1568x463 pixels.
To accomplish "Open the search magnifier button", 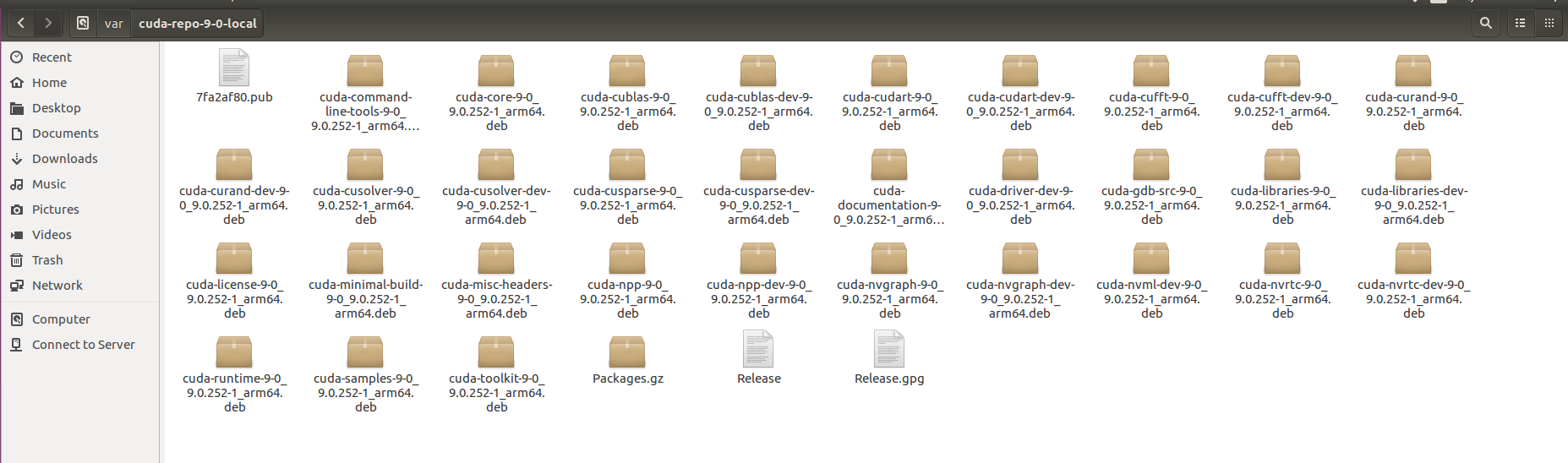I will pos(1485,23).
